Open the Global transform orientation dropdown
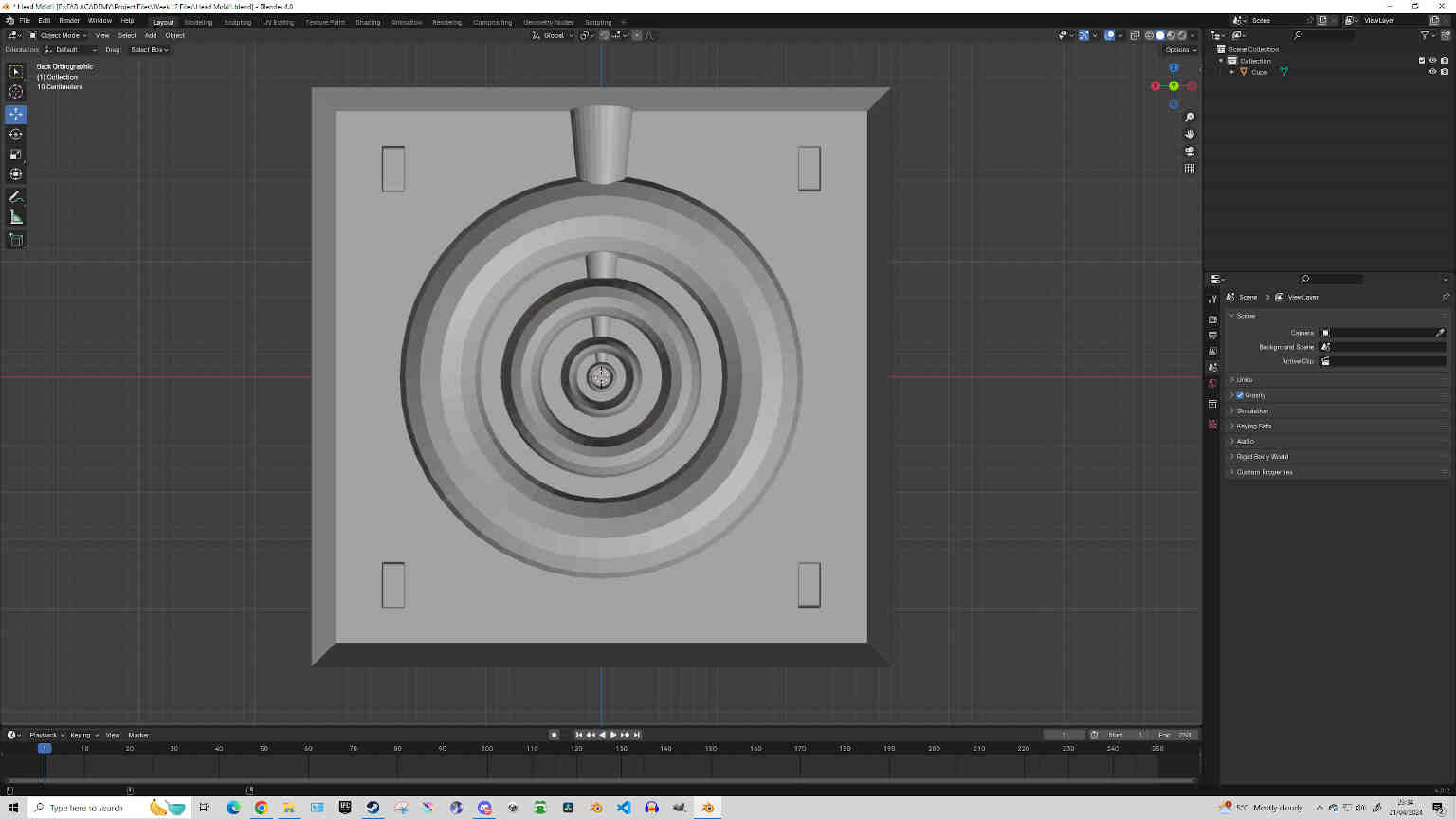 point(553,35)
